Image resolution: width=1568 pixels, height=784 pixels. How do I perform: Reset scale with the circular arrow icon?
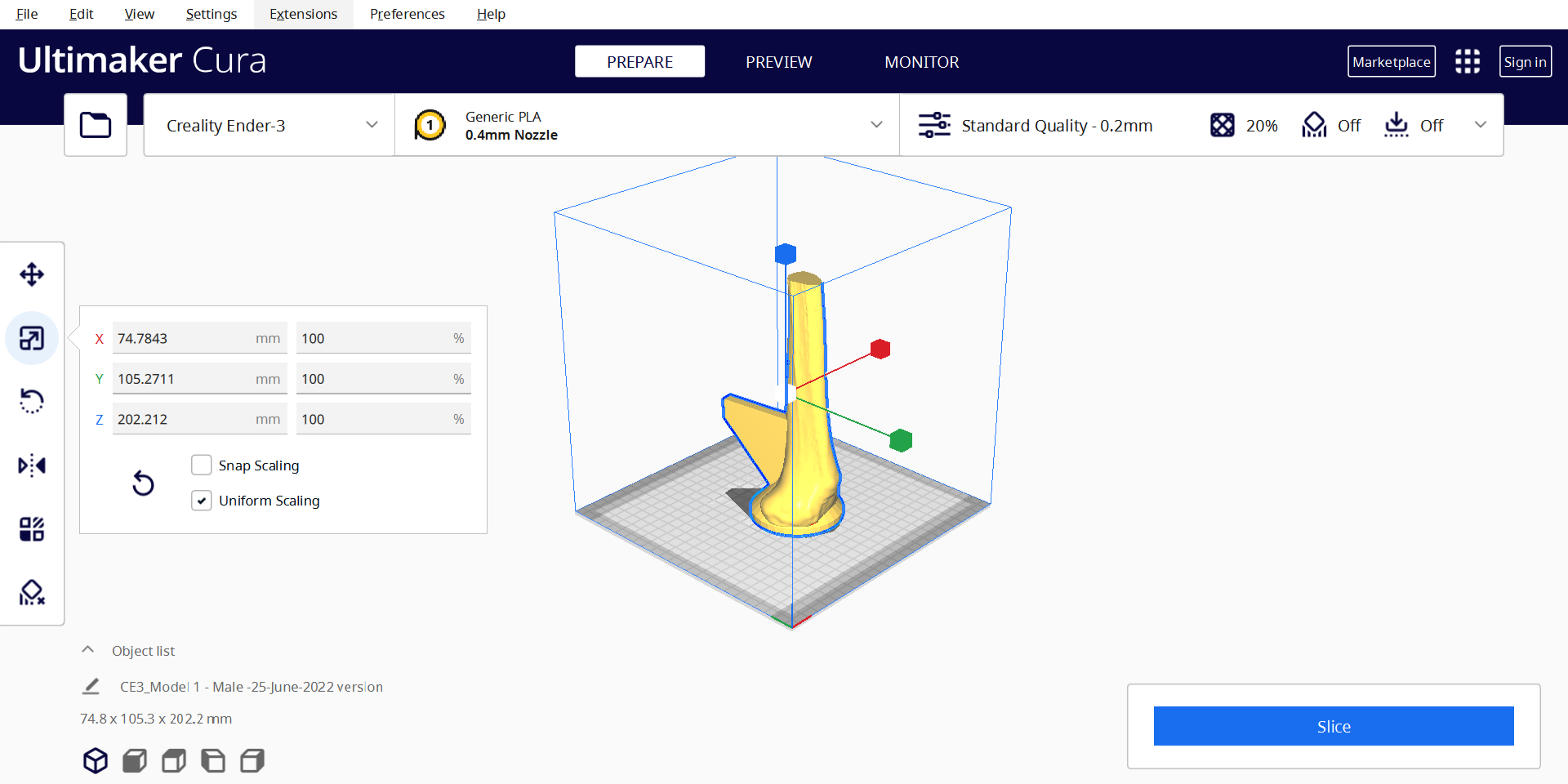coord(143,483)
